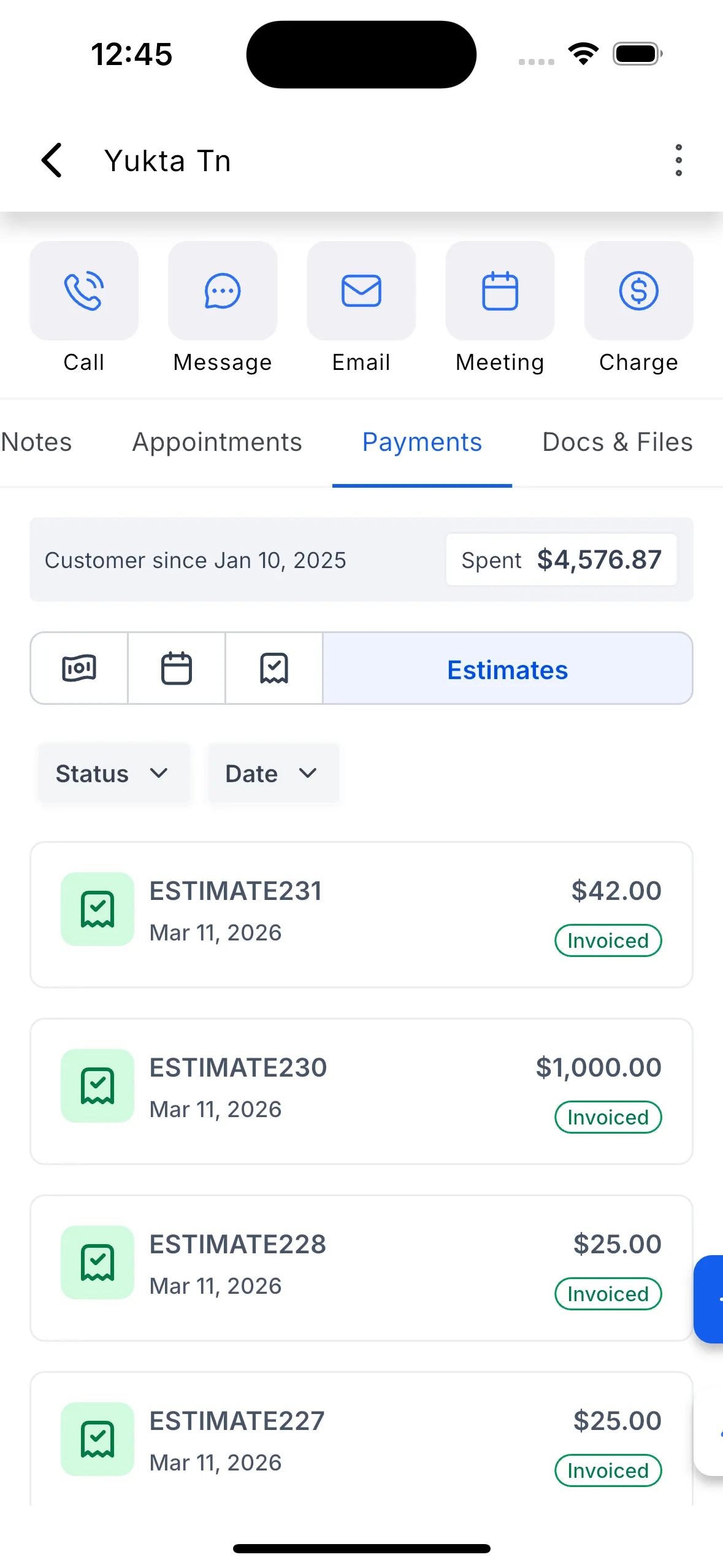This screenshot has width=723, height=1568.
Task: Open the Date filter dropdown
Action: coord(274,773)
